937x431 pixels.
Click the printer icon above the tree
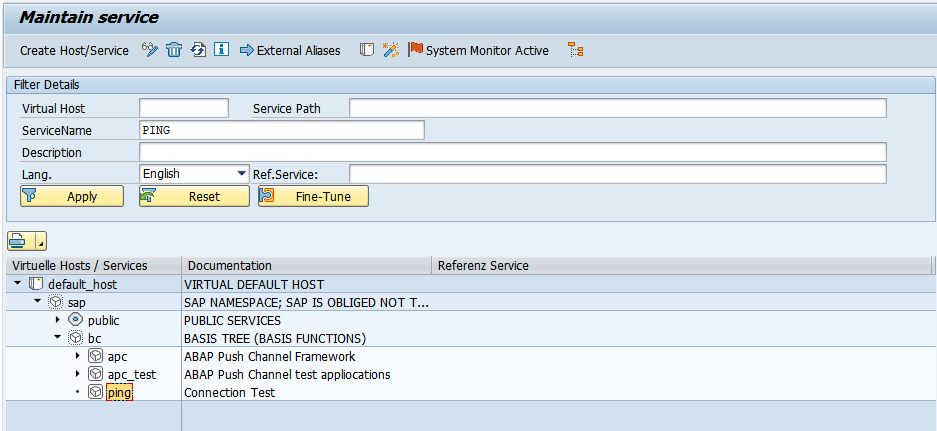pos(21,241)
